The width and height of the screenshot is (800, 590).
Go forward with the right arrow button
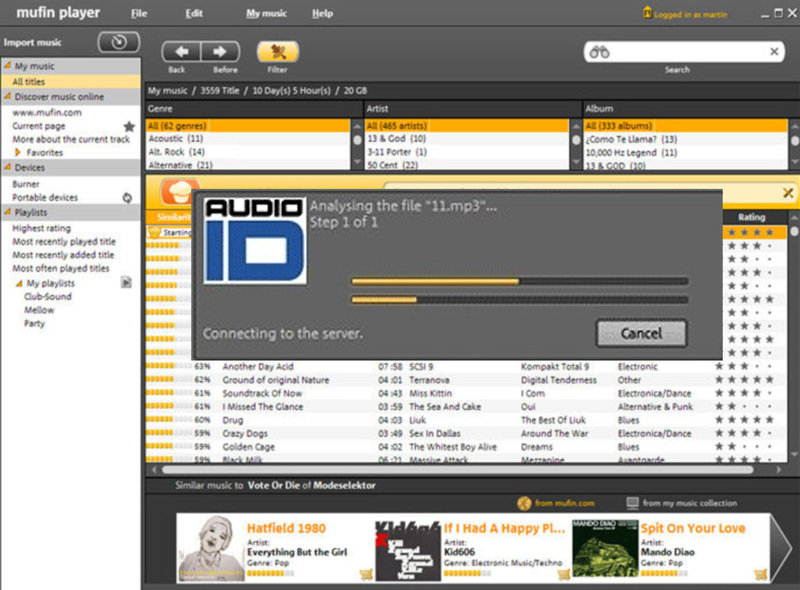click(x=220, y=52)
